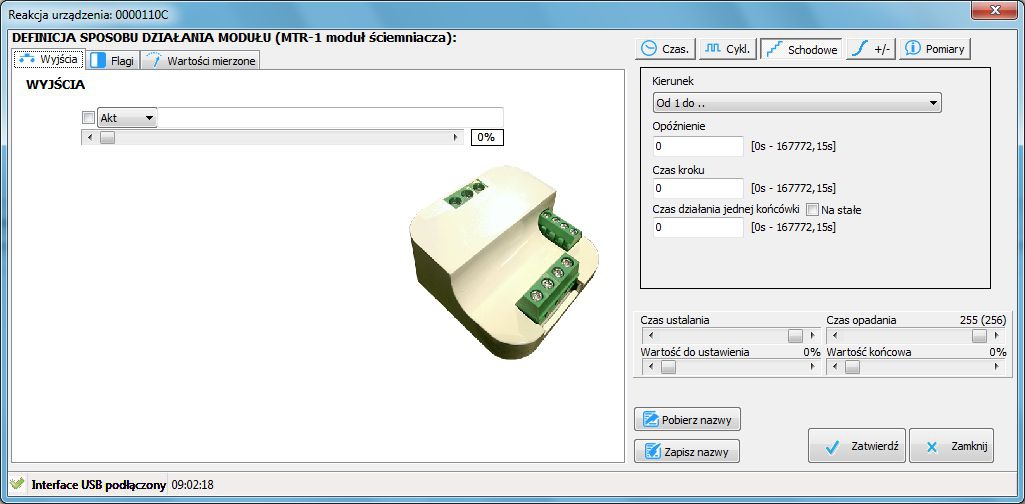This screenshot has height=504, width=1025.
Task: Click the output level slider thumb
Action: point(107,137)
